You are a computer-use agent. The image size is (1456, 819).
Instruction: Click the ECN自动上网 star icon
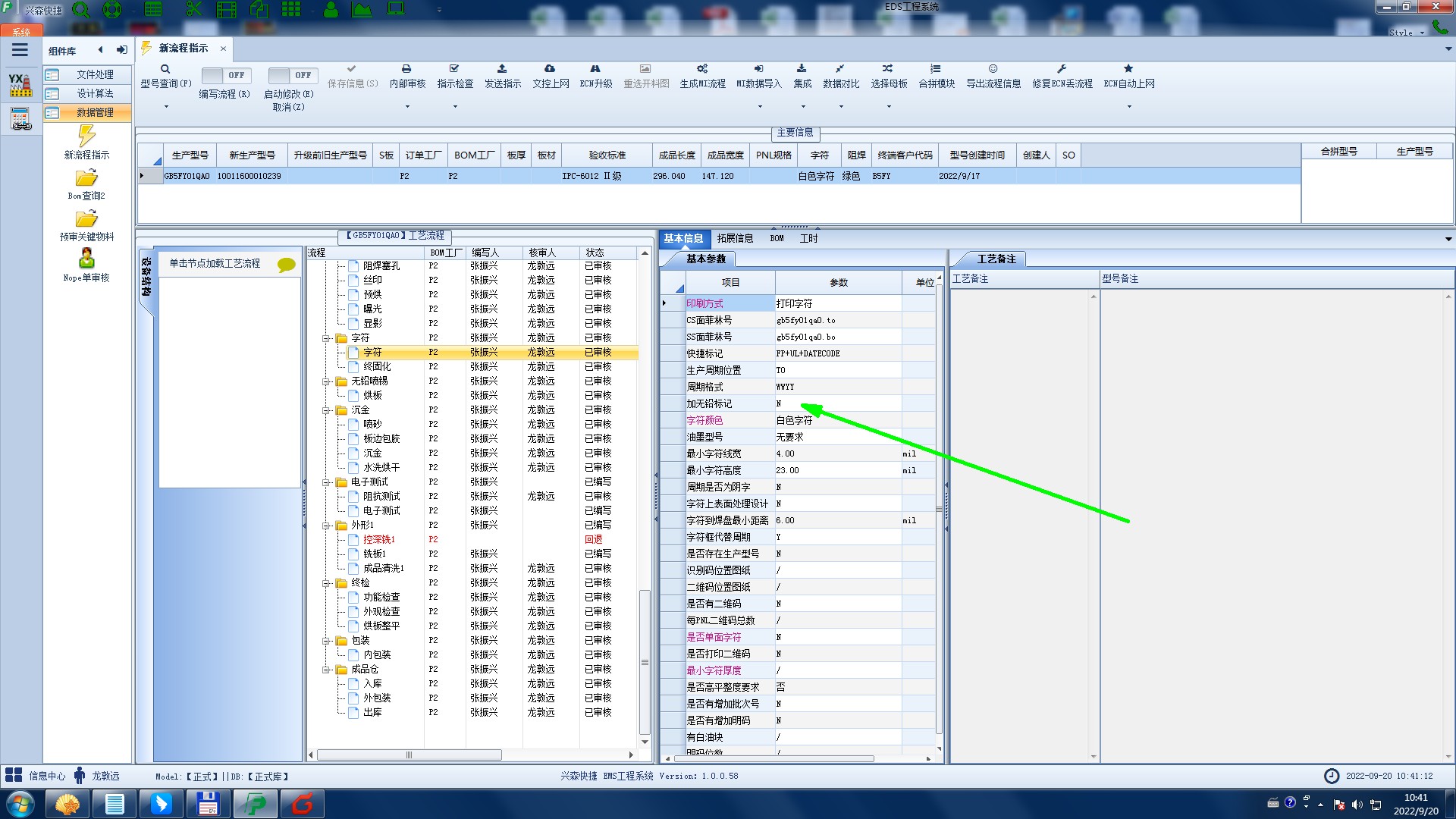pos(1128,68)
